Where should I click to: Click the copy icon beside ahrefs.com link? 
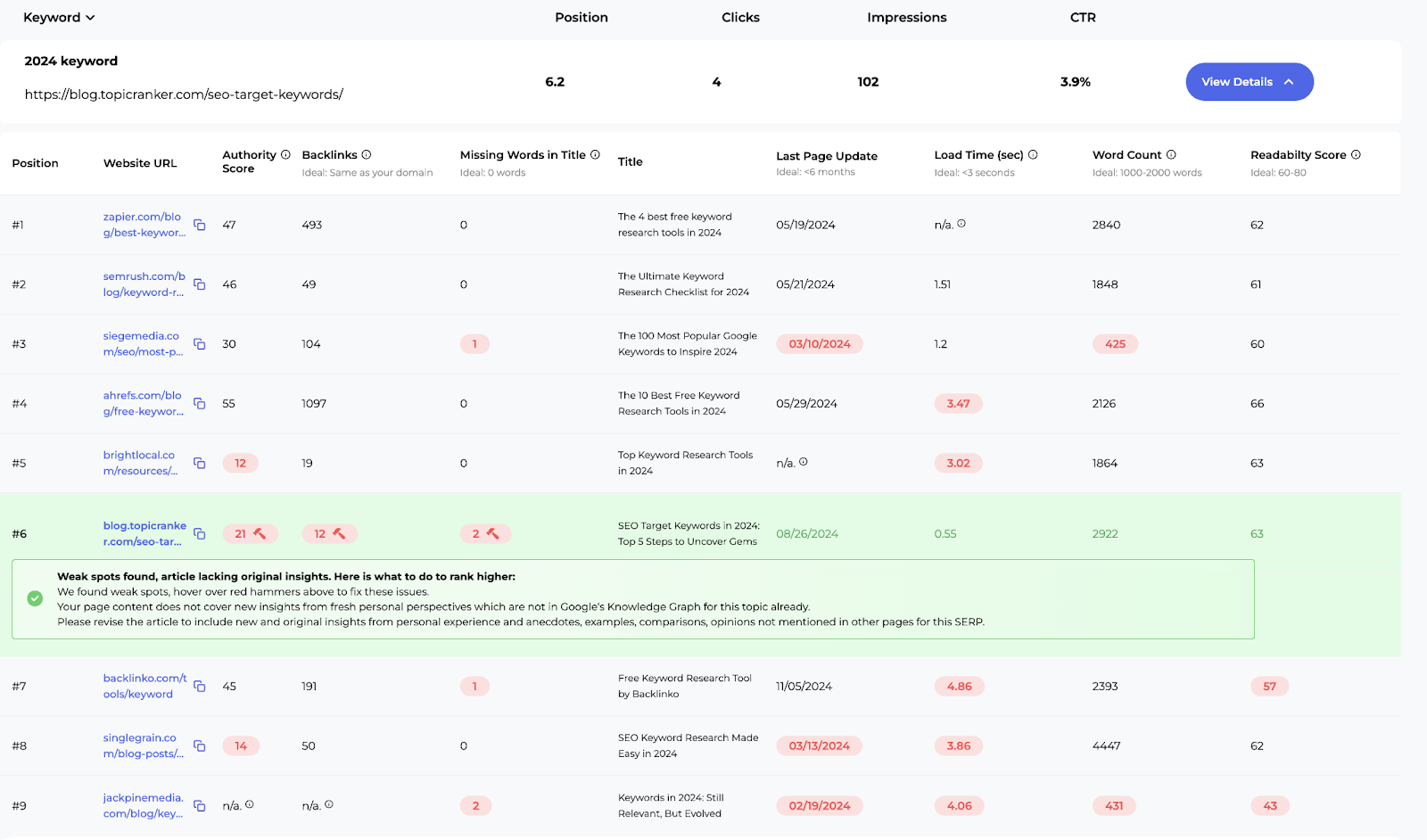200,404
